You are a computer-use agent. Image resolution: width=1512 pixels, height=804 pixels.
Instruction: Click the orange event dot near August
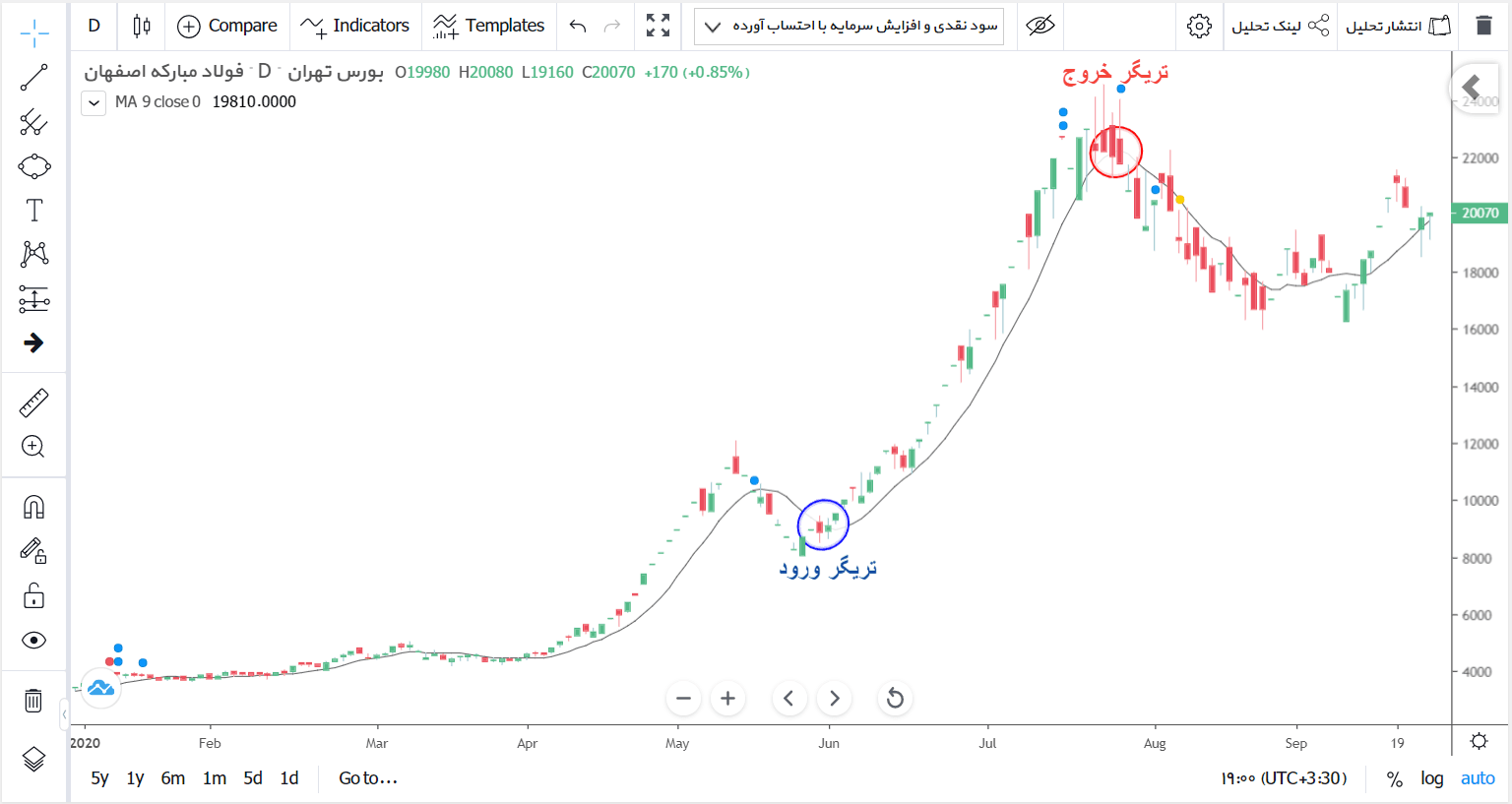[1180, 200]
